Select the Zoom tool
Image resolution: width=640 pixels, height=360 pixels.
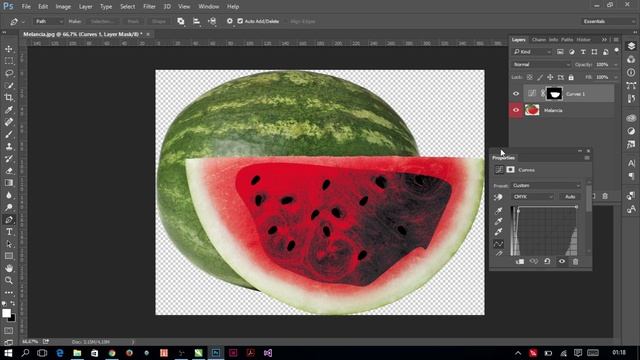coord(9,280)
